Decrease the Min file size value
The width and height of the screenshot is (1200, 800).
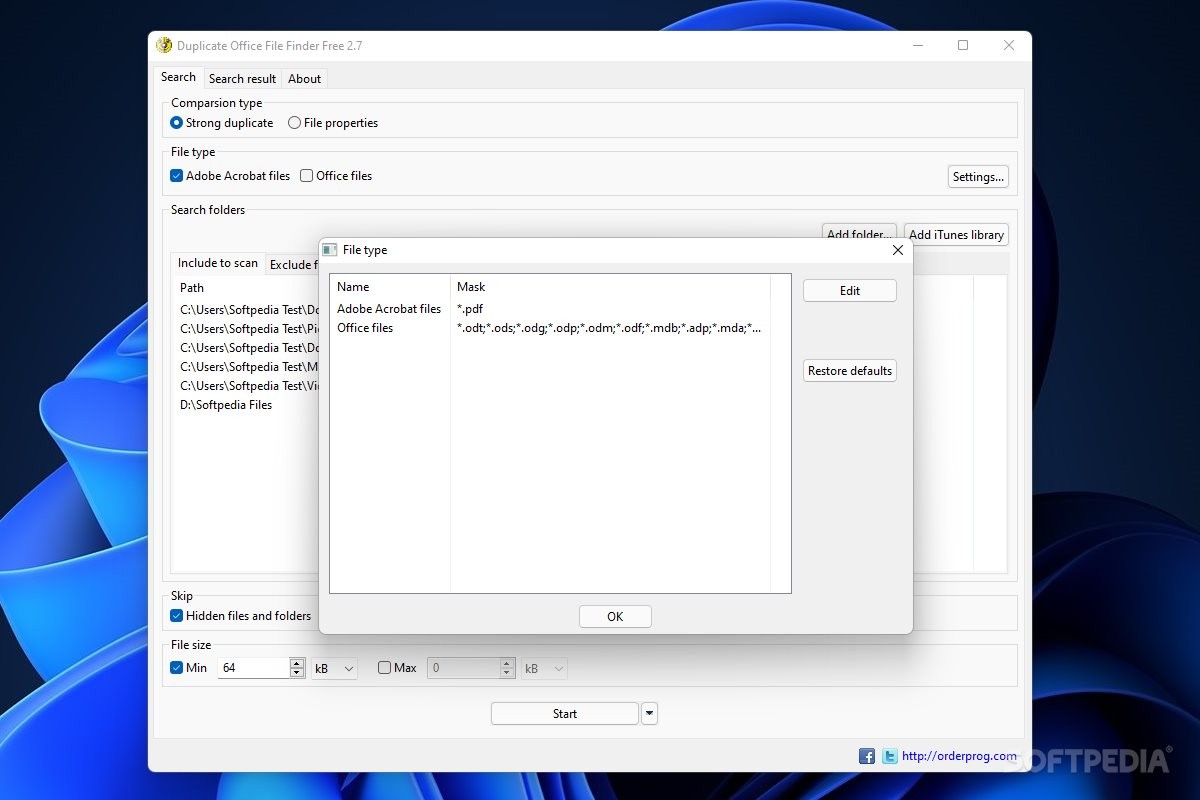coord(297,673)
